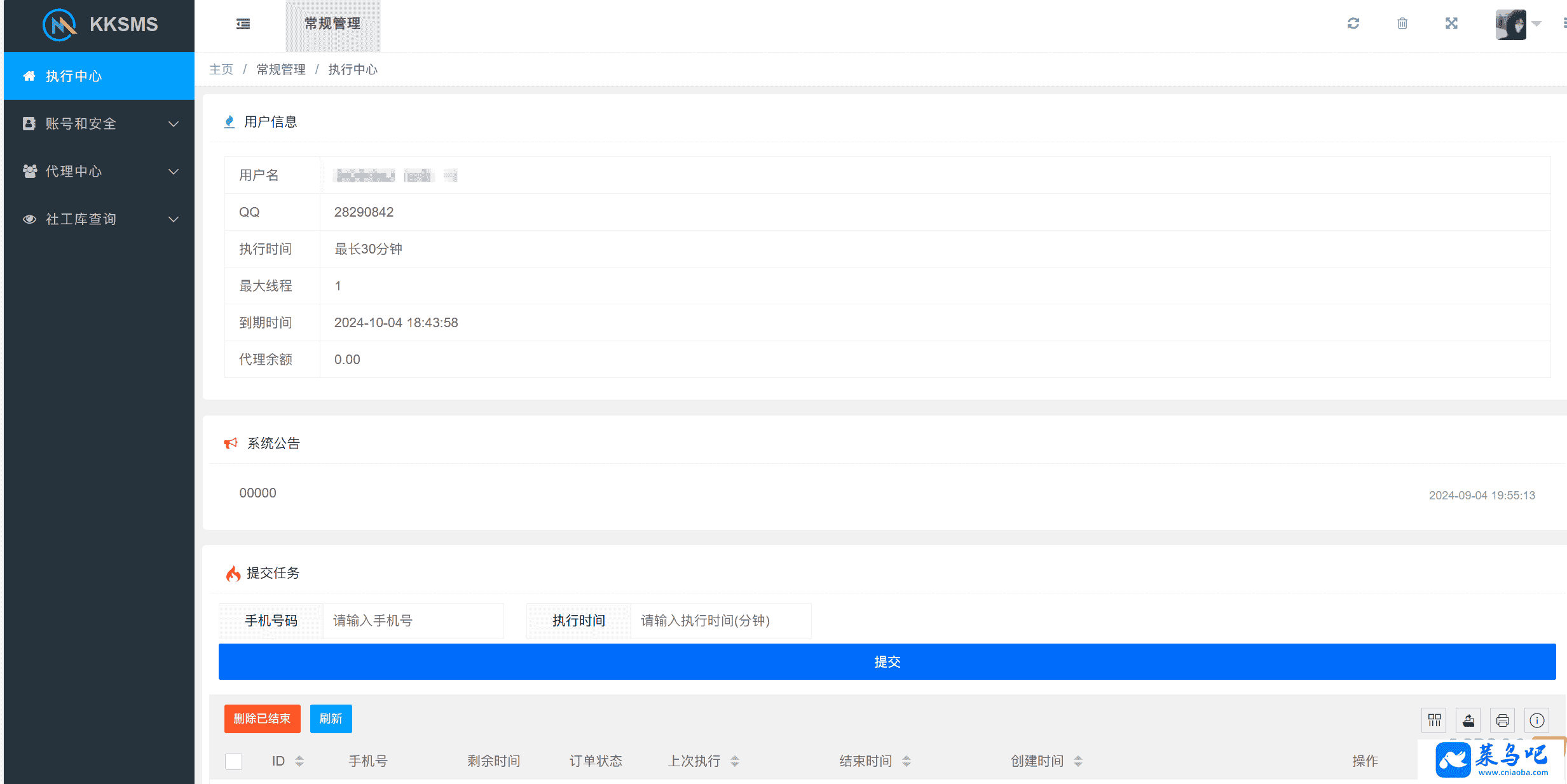The width and height of the screenshot is (1567, 784).
Task: Expand the 代理中心 sidebar menu
Action: [x=99, y=172]
